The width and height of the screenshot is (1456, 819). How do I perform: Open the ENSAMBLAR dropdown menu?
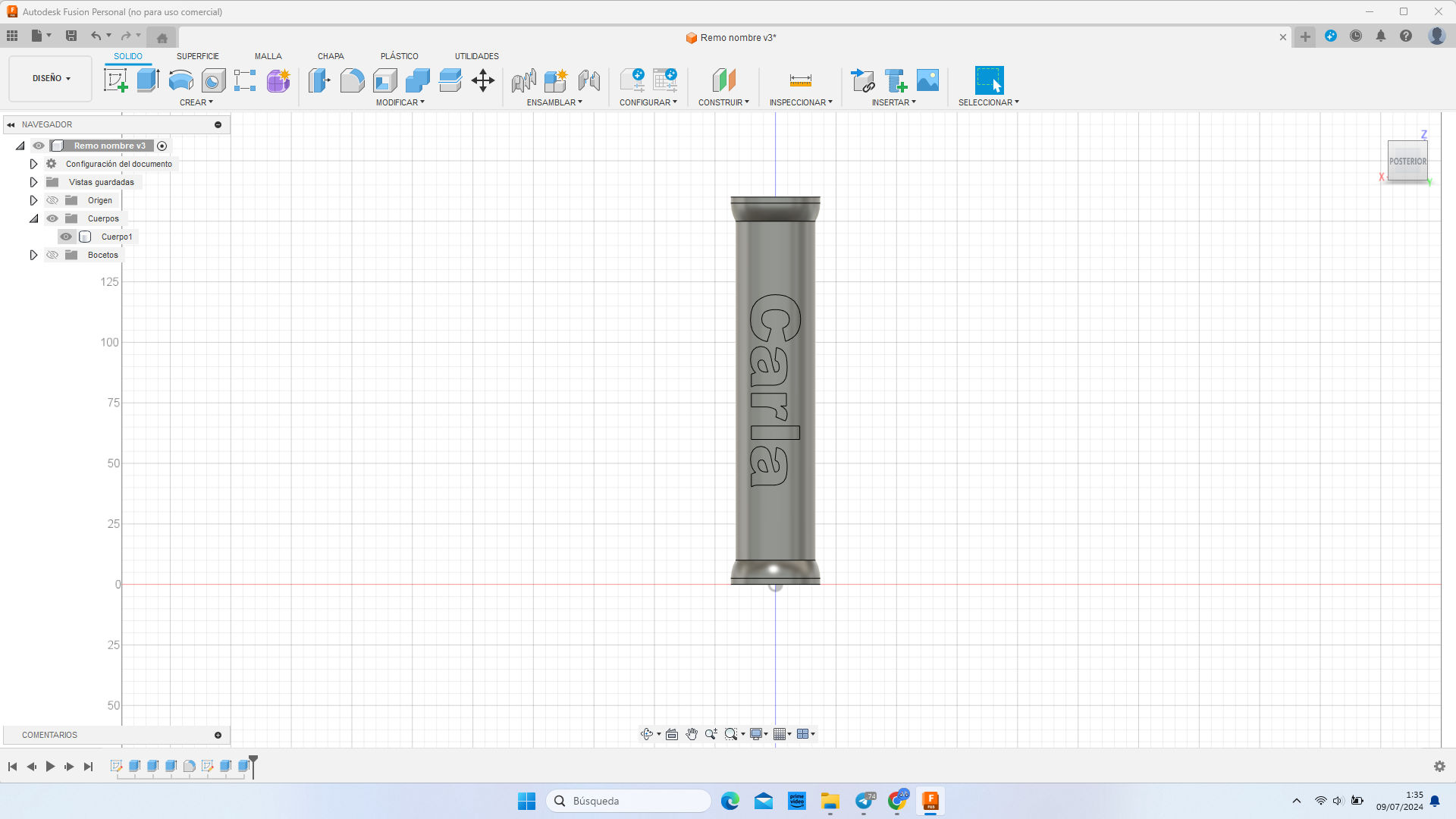(x=554, y=102)
